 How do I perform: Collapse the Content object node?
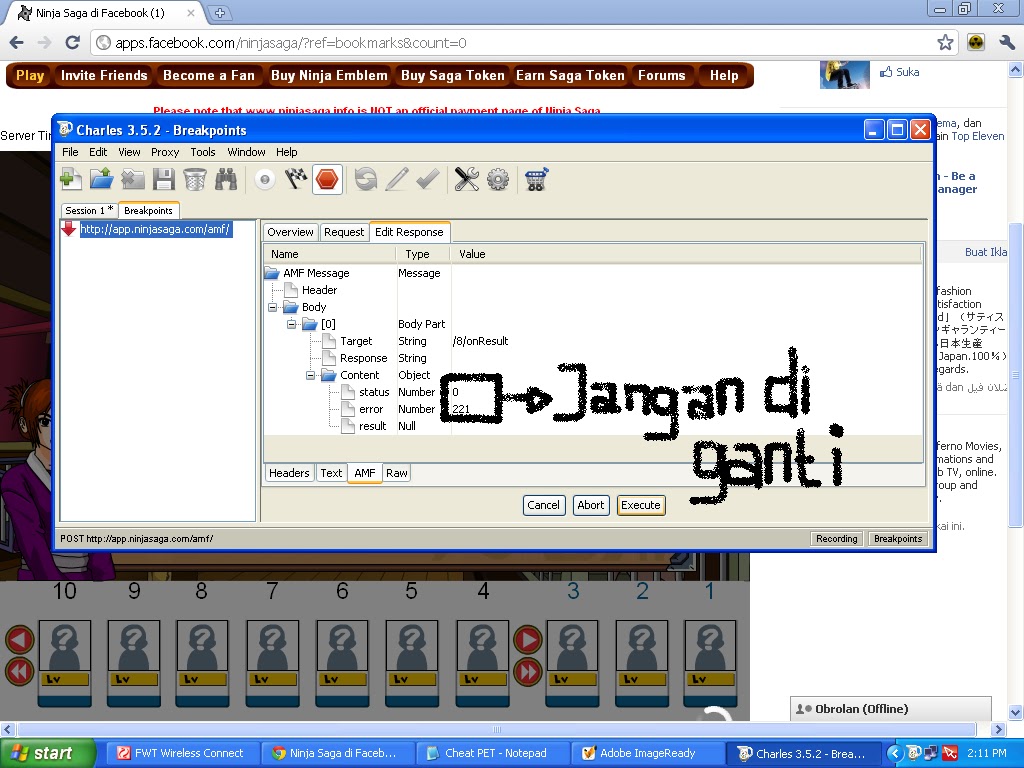point(311,375)
